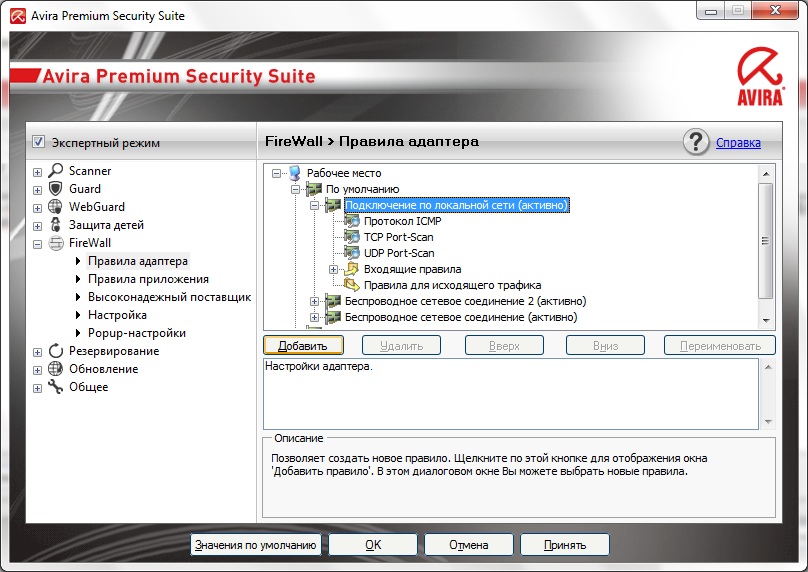The width and height of the screenshot is (808, 572).
Task: Collapse the По умолчанию node
Action: [295, 190]
